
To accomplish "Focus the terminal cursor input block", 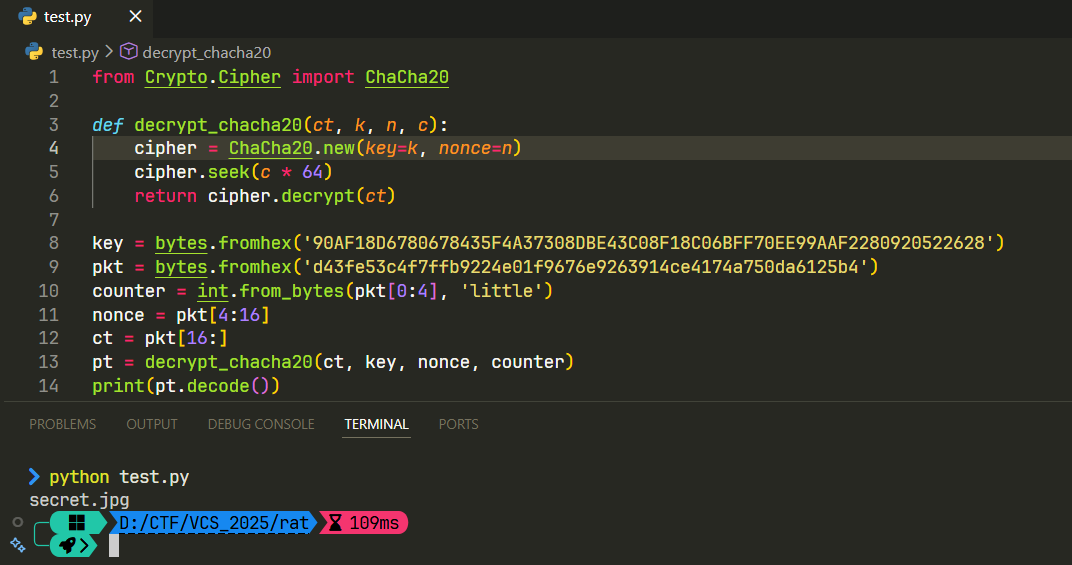I will click(114, 545).
